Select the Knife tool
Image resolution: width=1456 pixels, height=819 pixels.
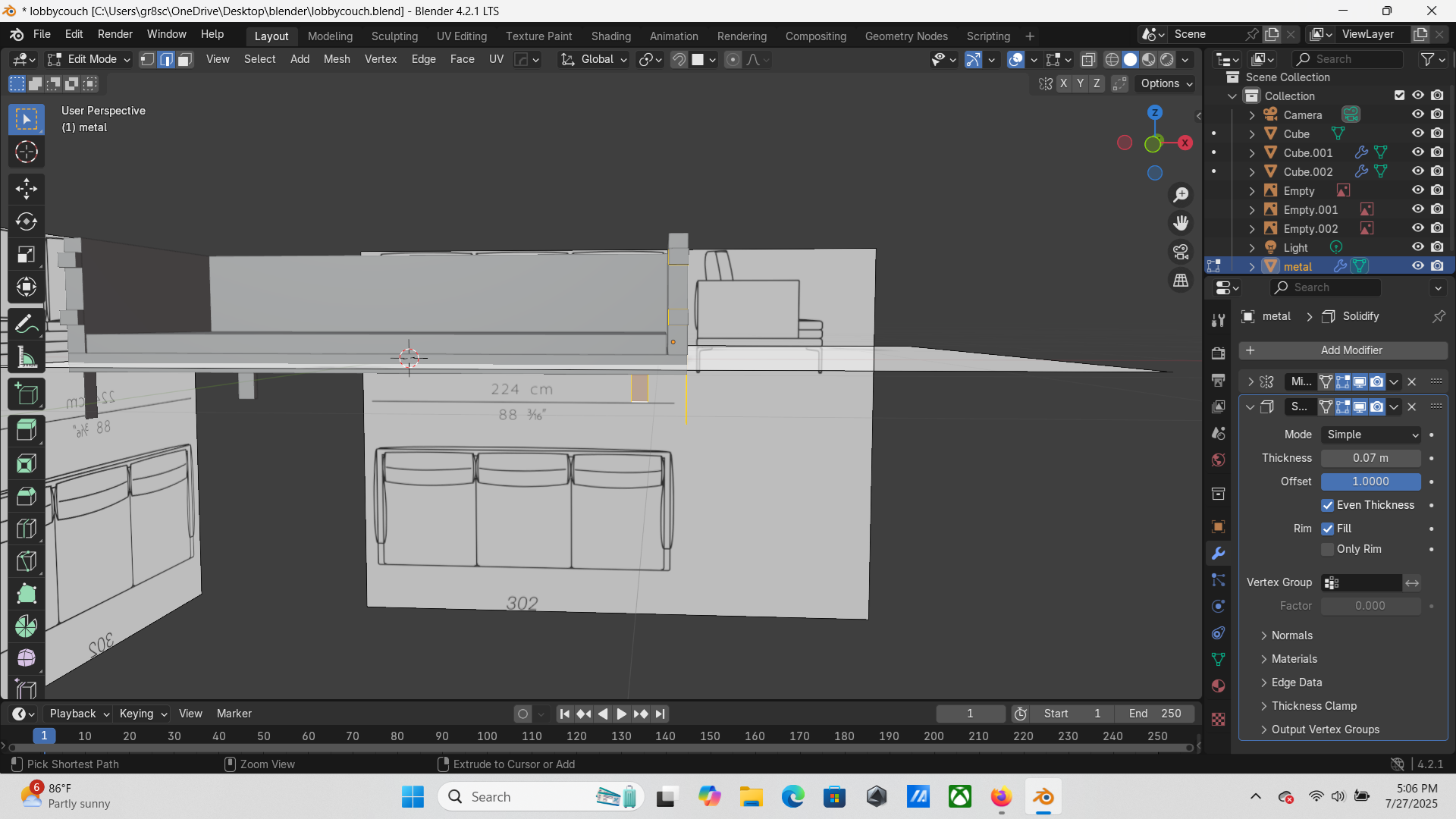[x=27, y=561]
